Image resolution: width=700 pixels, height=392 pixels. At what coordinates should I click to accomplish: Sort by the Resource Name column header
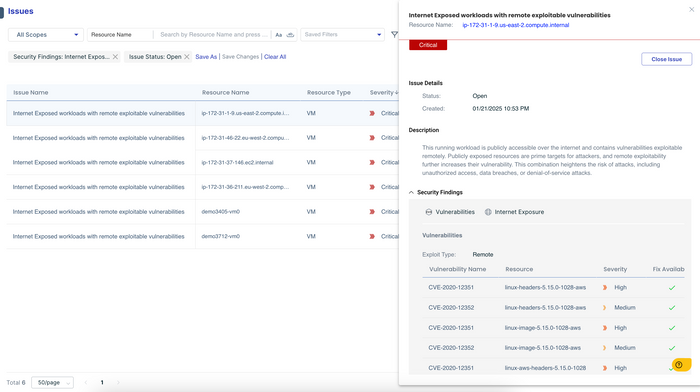pos(225,92)
